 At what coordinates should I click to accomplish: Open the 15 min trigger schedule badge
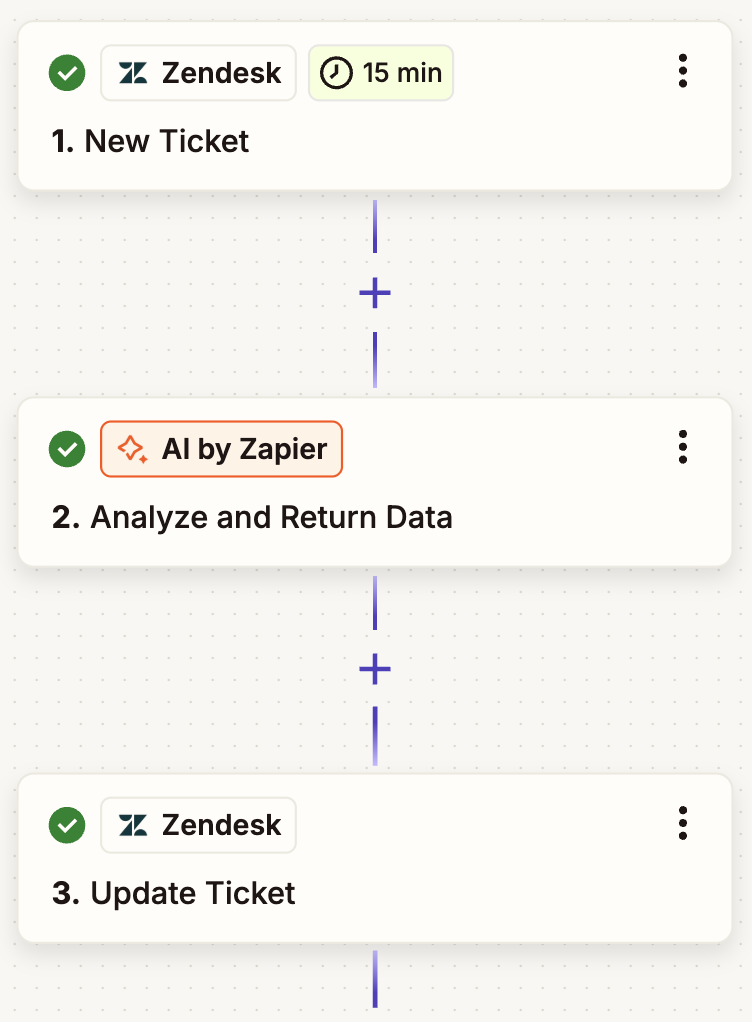(x=381, y=72)
